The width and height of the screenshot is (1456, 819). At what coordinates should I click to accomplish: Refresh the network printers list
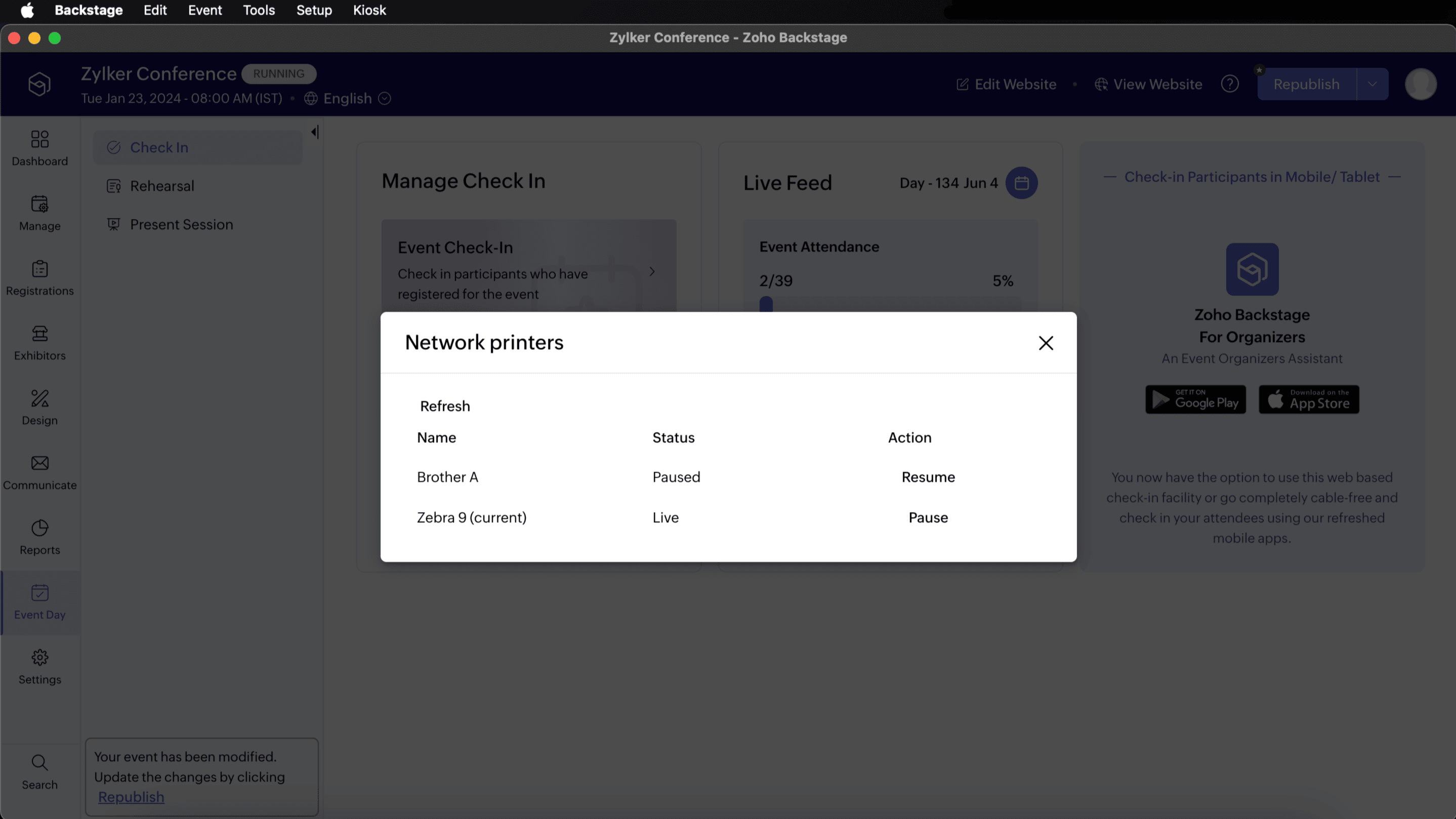(445, 406)
